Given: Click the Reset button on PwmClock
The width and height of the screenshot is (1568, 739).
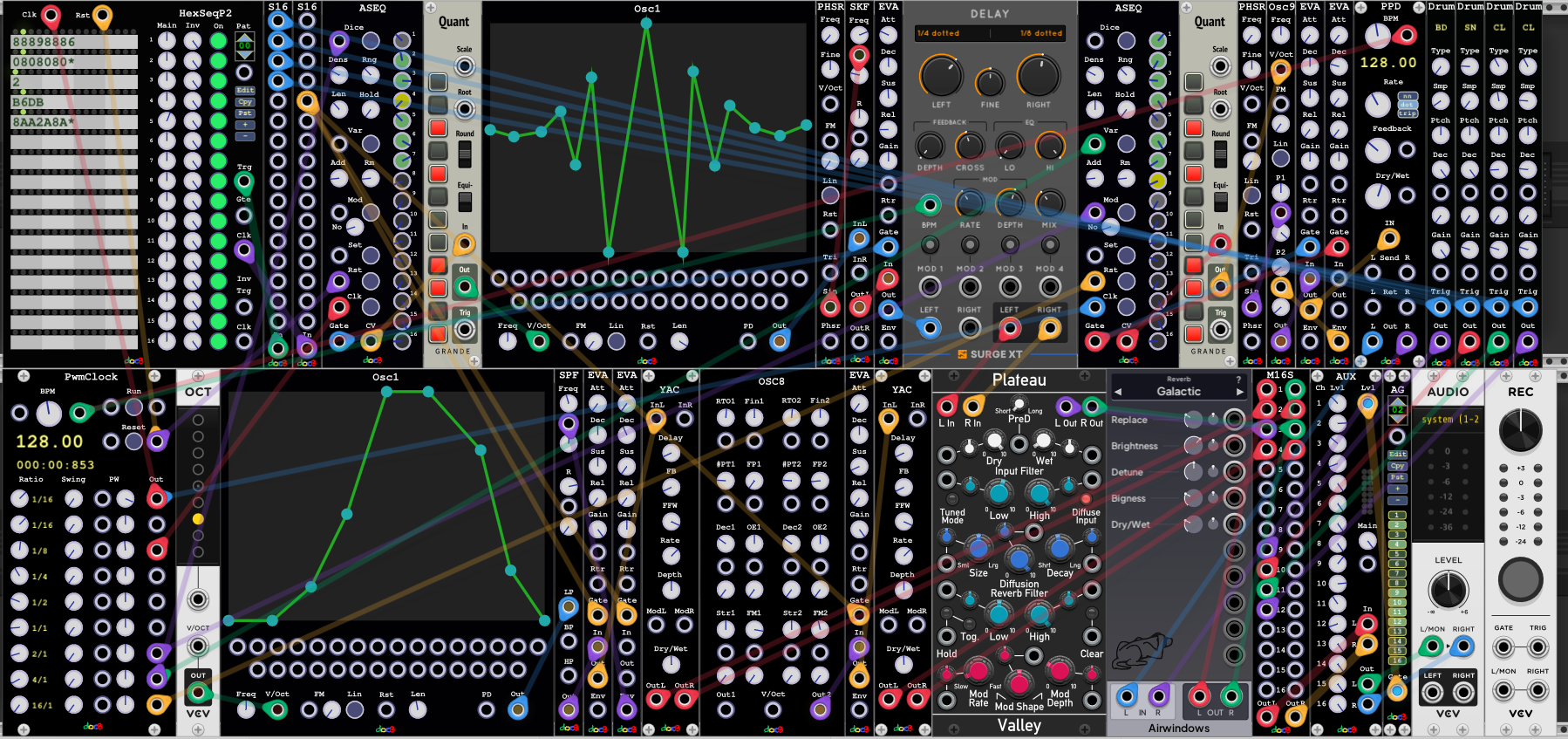Looking at the screenshot, I should click(133, 441).
